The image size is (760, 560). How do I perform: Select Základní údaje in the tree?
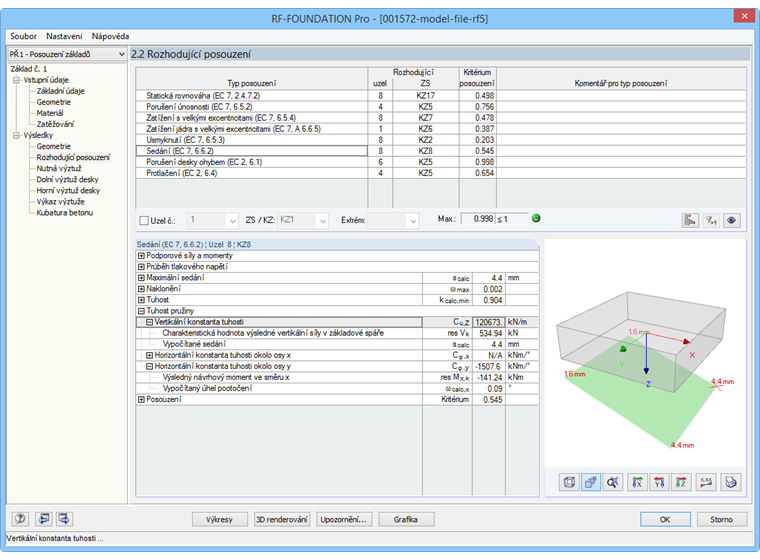[x=61, y=91]
